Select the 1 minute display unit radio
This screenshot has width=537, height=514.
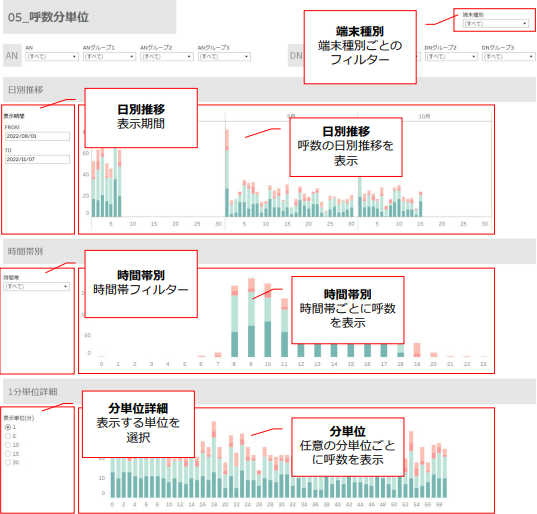(8, 427)
